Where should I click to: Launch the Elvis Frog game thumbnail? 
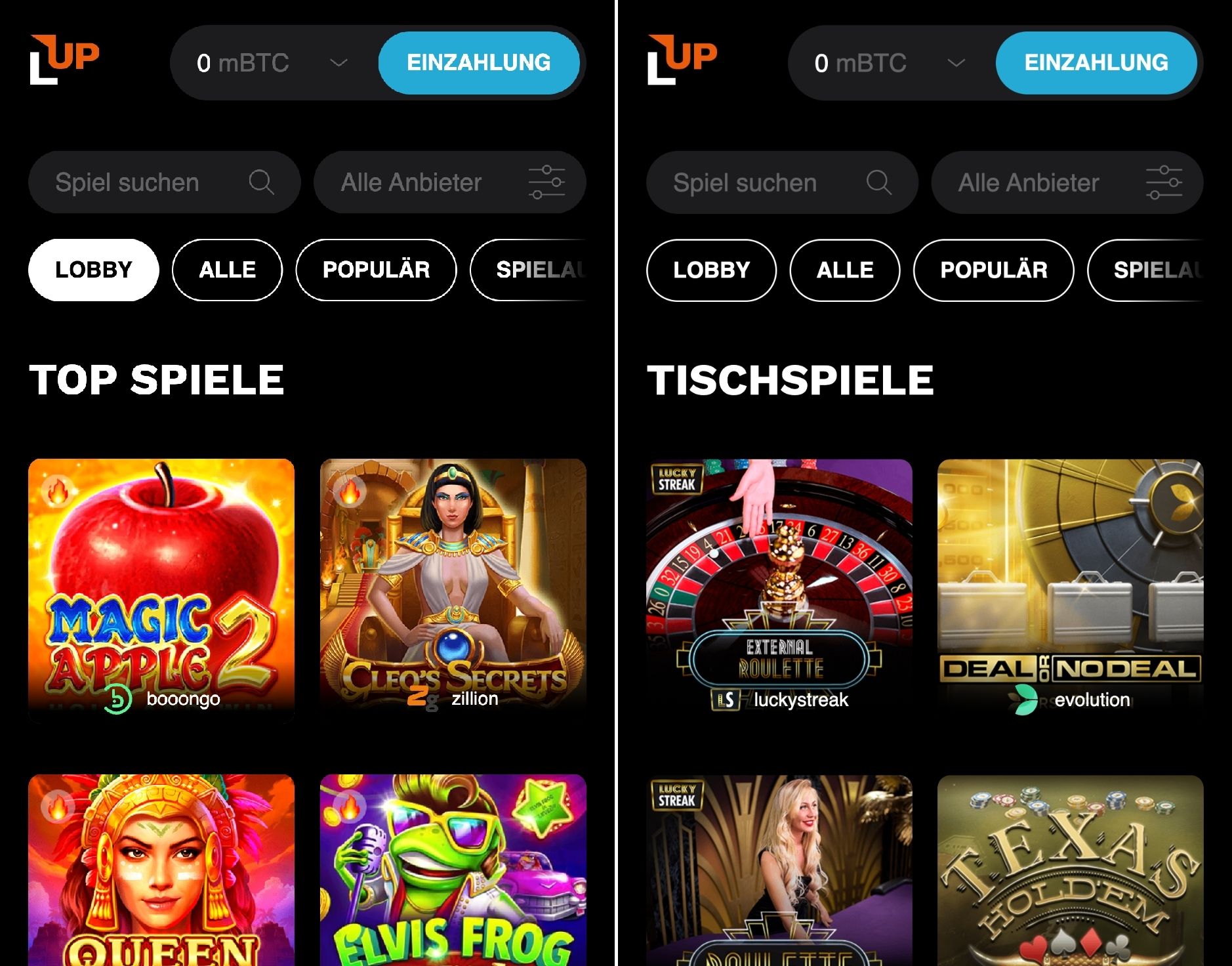(453, 870)
